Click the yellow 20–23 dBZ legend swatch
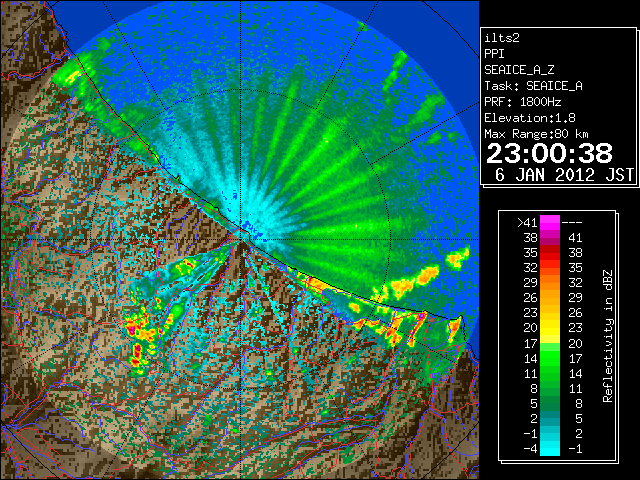The image size is (640, 480). [550, 328]
